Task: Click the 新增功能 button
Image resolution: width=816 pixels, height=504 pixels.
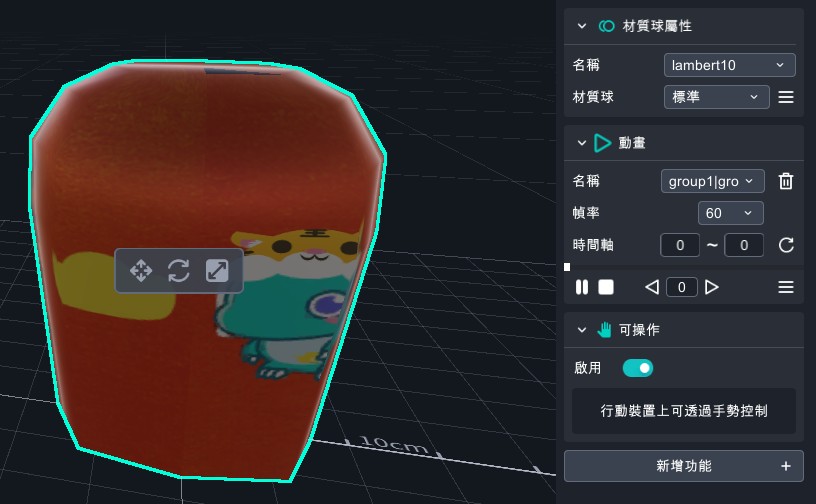Action: 684,466
